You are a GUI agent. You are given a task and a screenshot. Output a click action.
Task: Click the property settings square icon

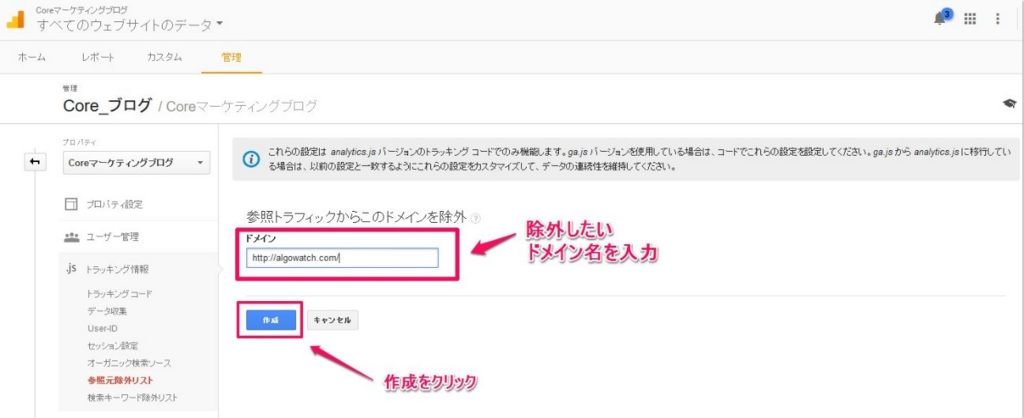pyautogui.click(x=71, y=204)
